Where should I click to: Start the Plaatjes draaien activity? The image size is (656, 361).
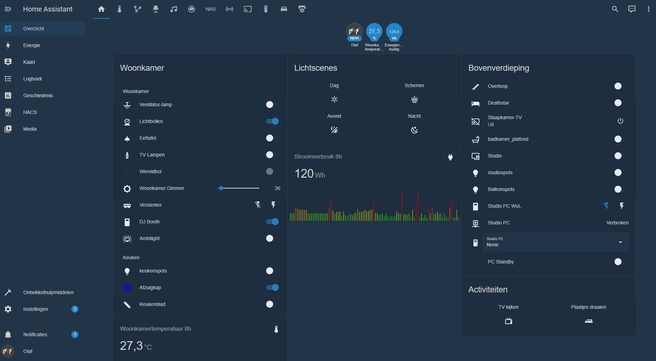pos(588,321)
